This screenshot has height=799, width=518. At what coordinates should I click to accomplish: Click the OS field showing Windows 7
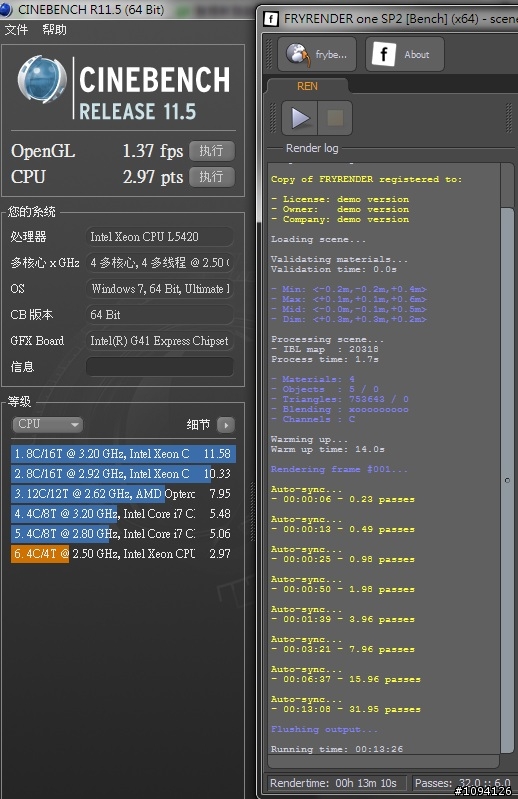[x=160, y=288]
